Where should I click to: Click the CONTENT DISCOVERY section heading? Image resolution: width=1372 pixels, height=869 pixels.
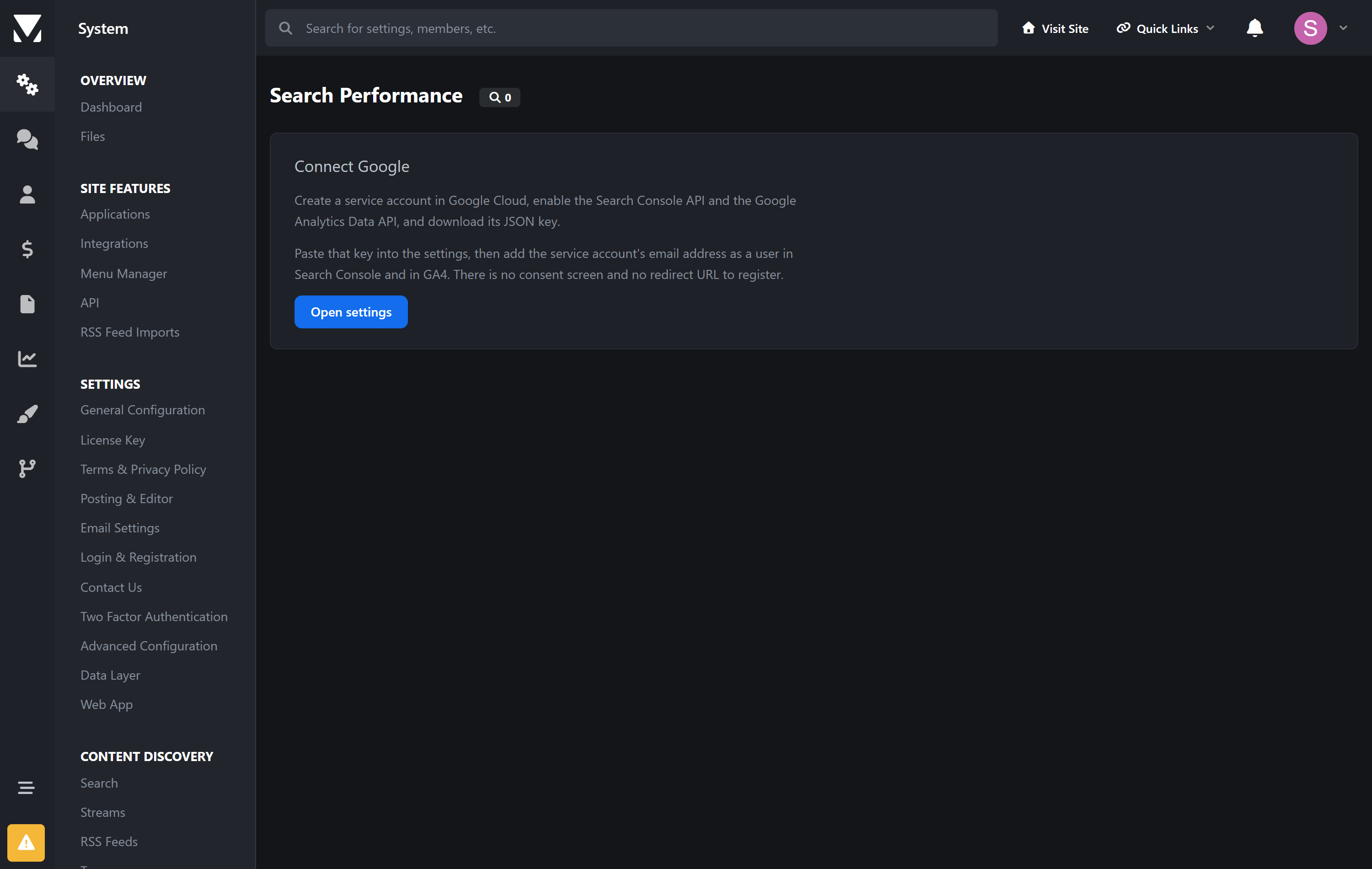point(147,756)
